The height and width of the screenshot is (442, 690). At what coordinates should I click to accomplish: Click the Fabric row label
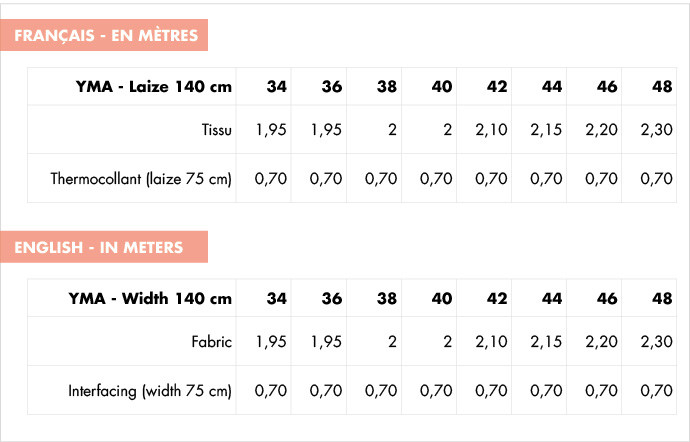[x=211, y=342]
